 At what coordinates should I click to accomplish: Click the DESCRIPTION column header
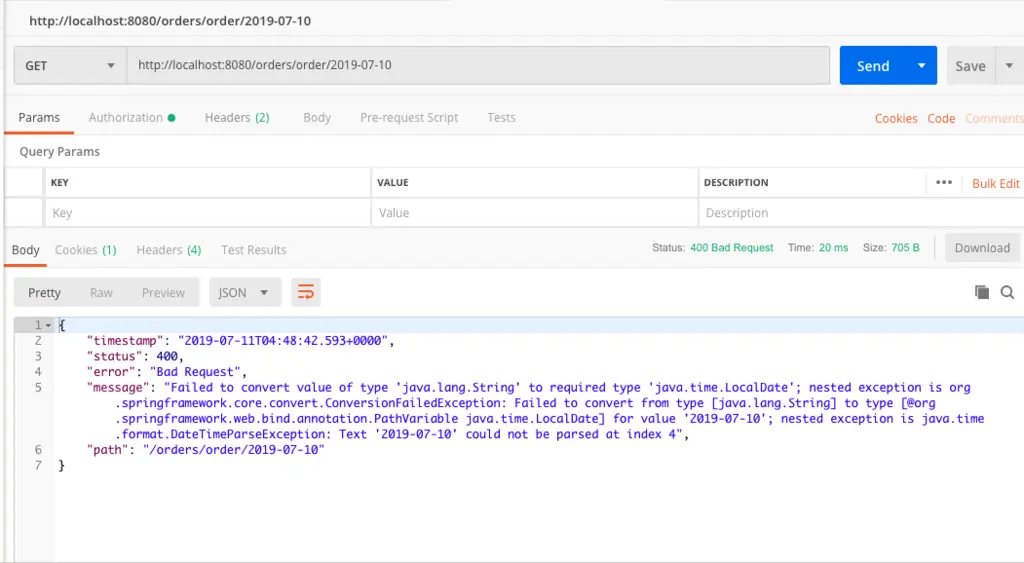[x=736, y=182]
